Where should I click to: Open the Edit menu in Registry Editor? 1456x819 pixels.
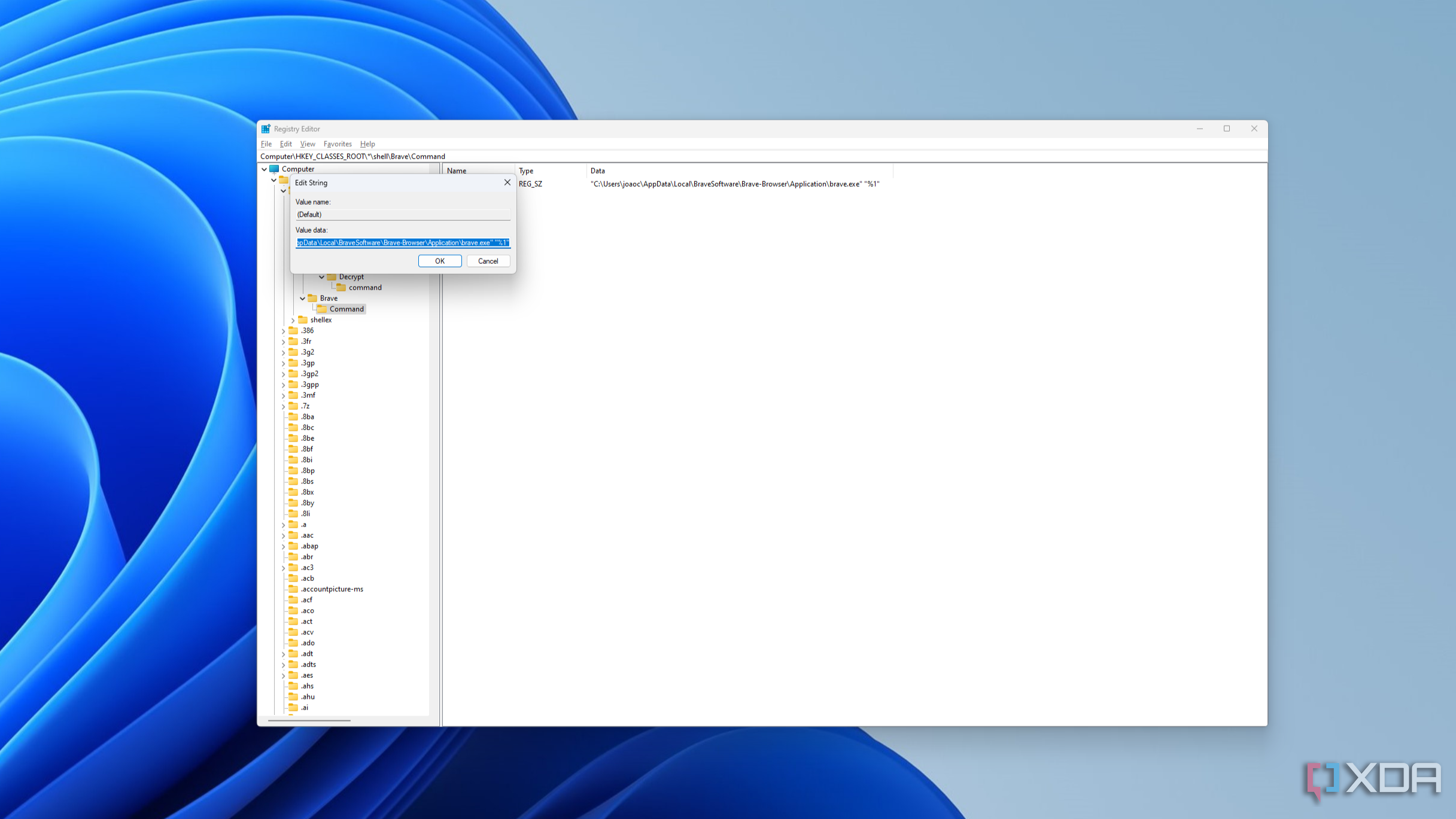[x=286, y=143]
